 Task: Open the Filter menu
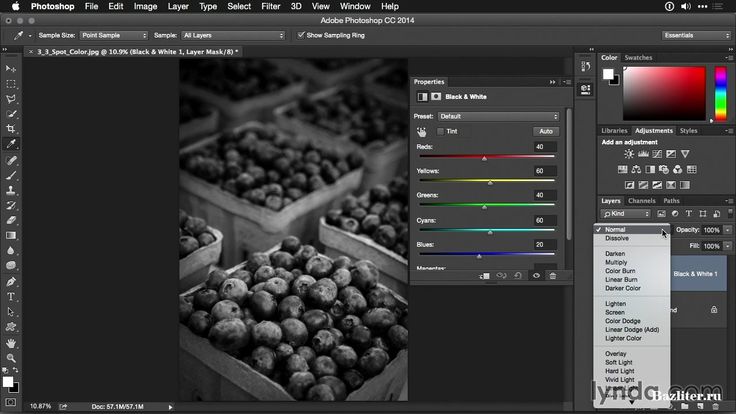coord(272,6)
